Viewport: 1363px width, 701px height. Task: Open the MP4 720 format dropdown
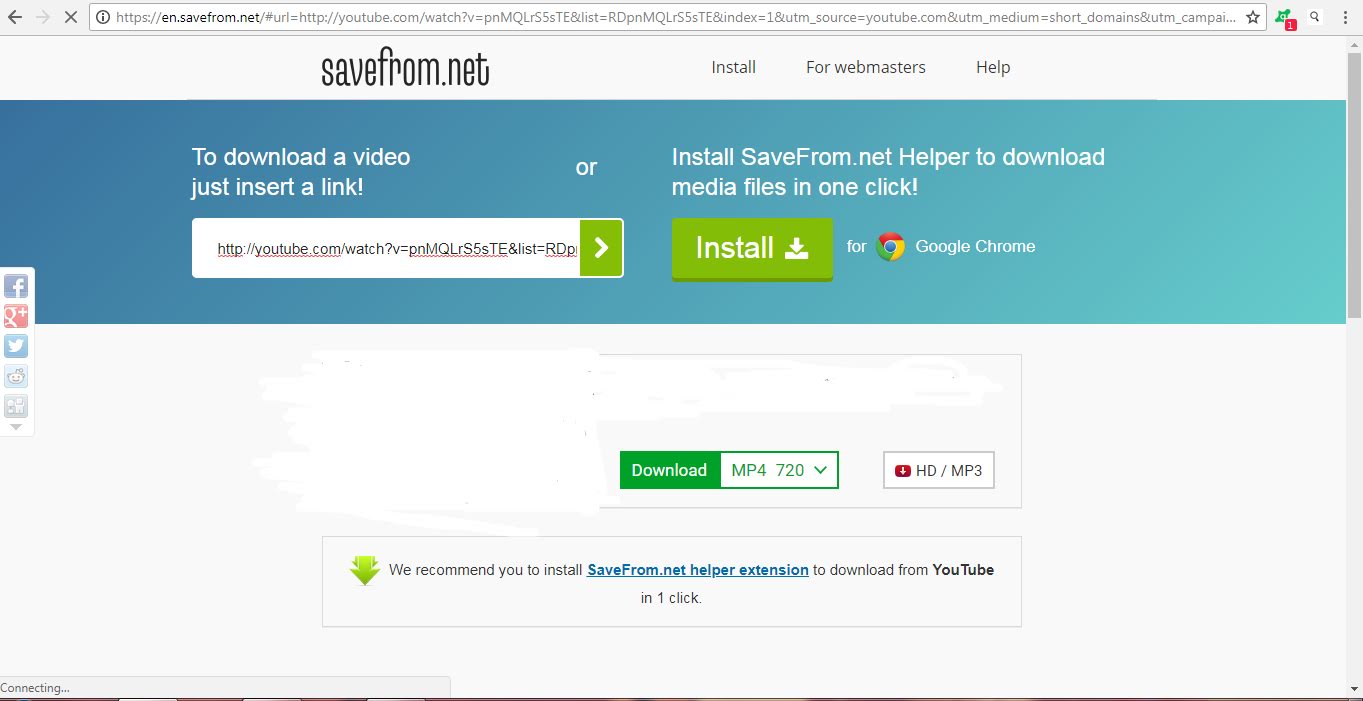(779, 470)
